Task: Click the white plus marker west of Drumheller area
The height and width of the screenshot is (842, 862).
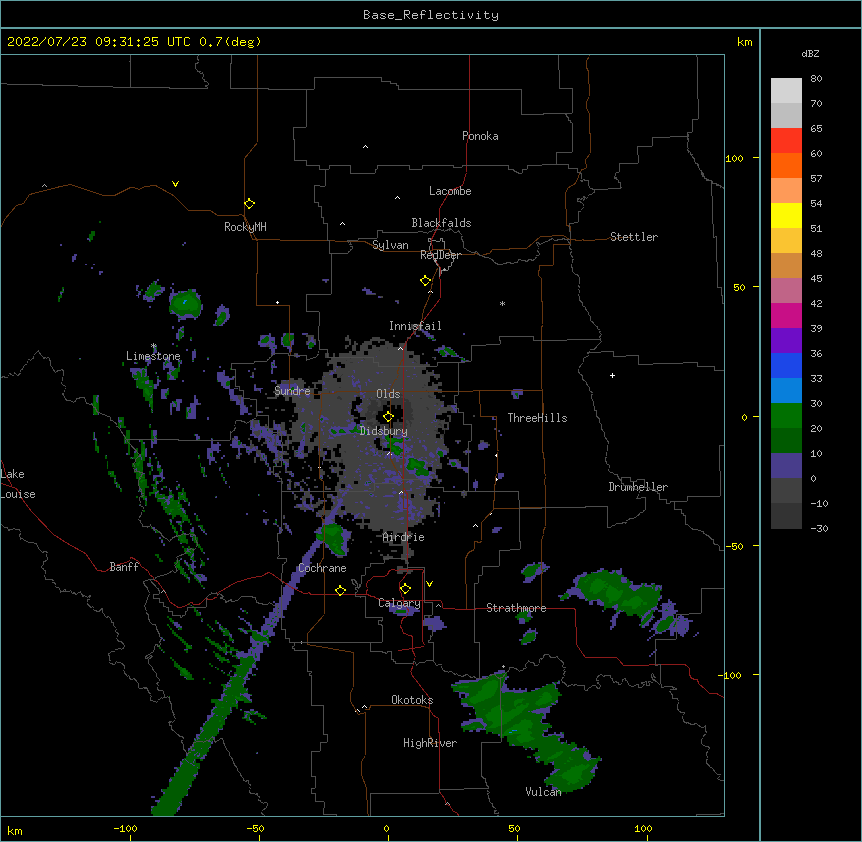Action: [612, 375]
